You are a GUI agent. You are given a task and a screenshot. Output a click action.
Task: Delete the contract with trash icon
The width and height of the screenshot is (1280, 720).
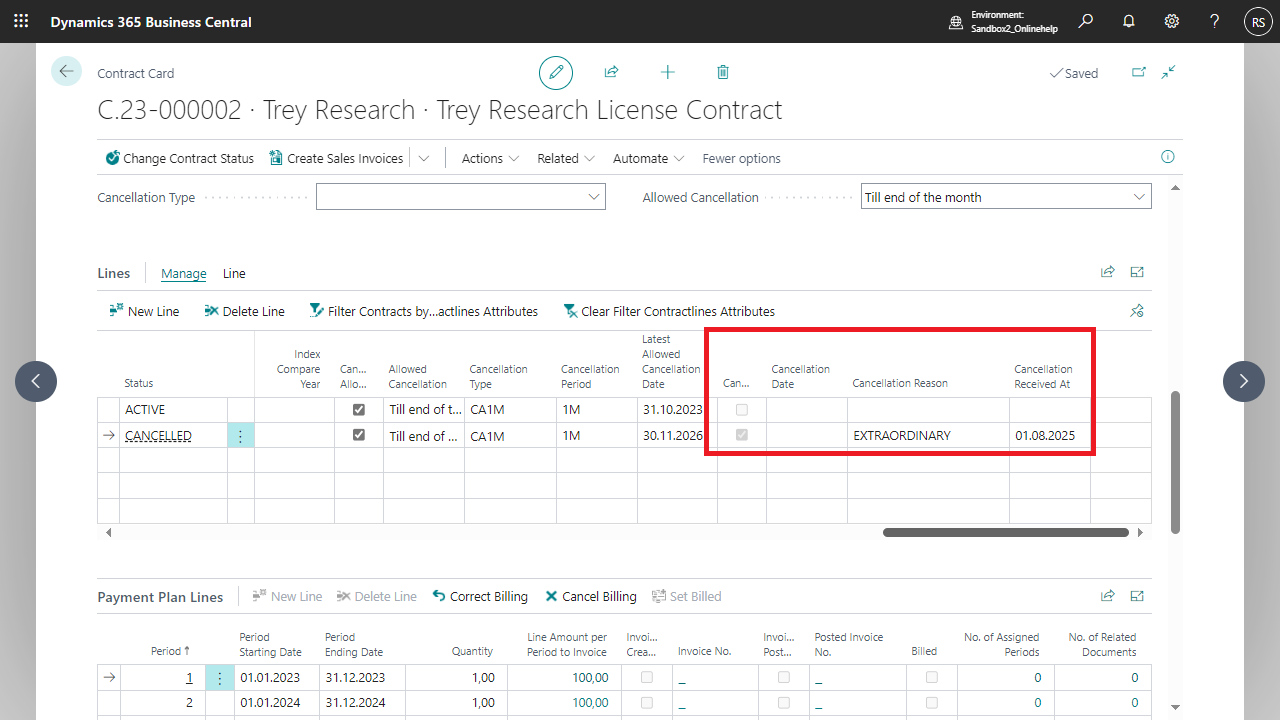click(723, 72)
